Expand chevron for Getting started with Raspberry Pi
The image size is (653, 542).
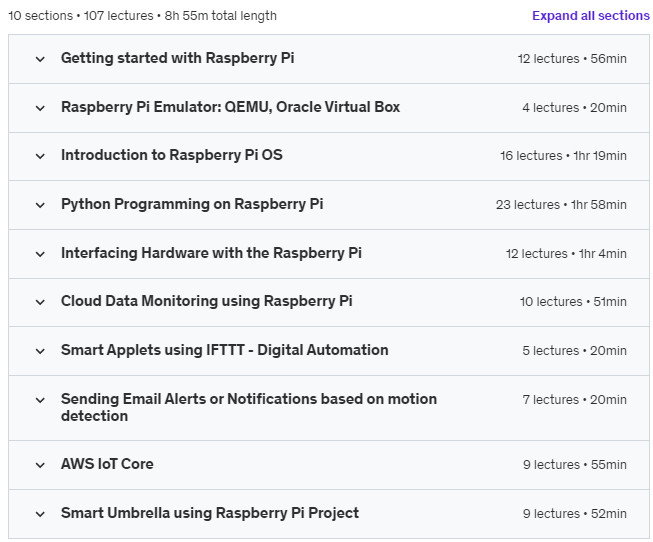click(x=40, y=59)
